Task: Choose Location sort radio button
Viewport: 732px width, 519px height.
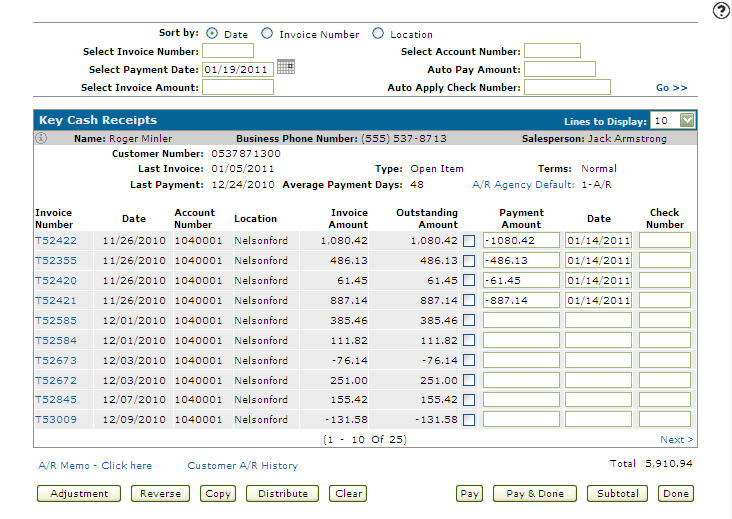Action: click(377, 34)
